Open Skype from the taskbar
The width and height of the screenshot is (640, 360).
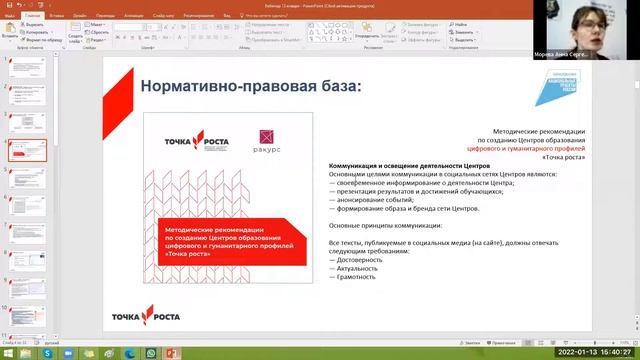pos(47,353)
